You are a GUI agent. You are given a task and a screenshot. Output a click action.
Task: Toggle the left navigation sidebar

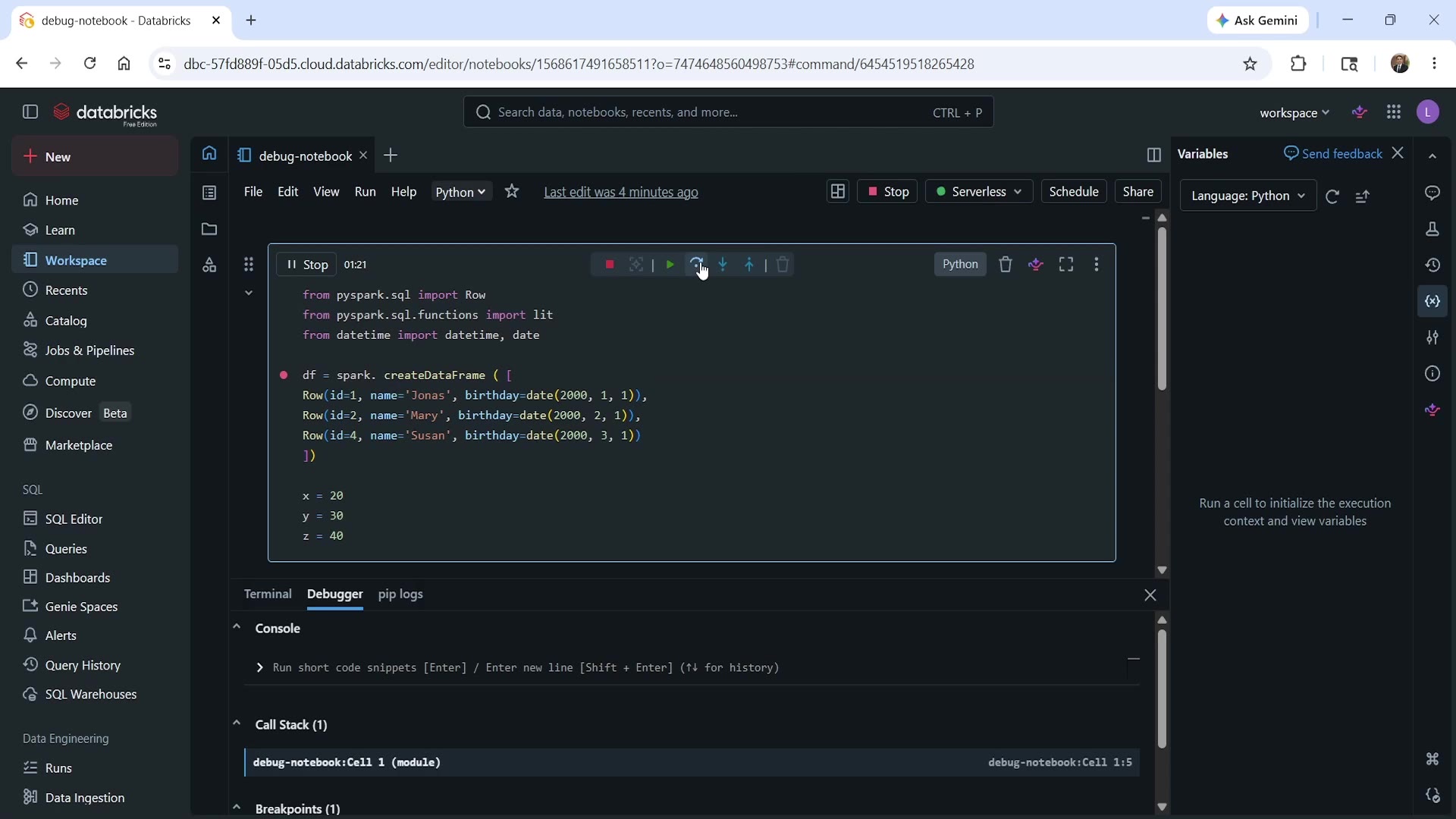point(30,112)
